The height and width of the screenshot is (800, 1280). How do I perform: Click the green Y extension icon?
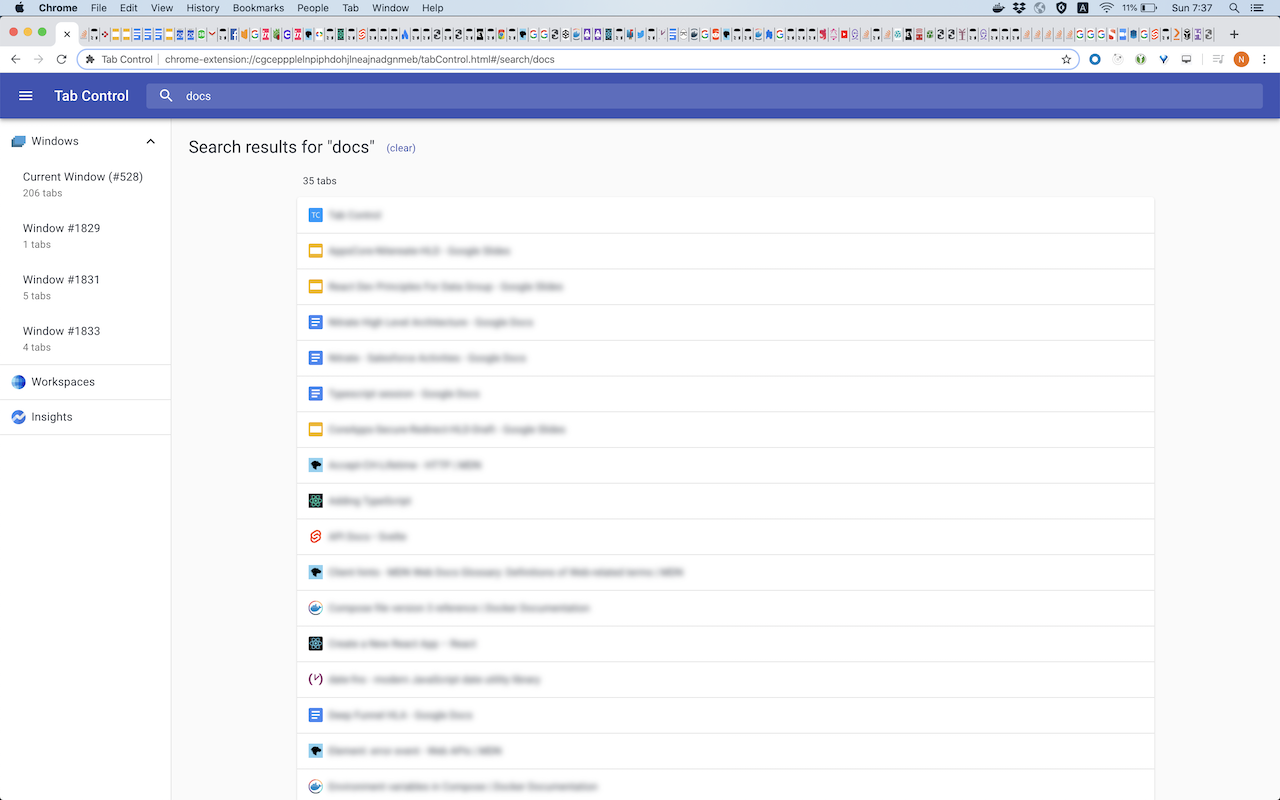(1141, 59)
